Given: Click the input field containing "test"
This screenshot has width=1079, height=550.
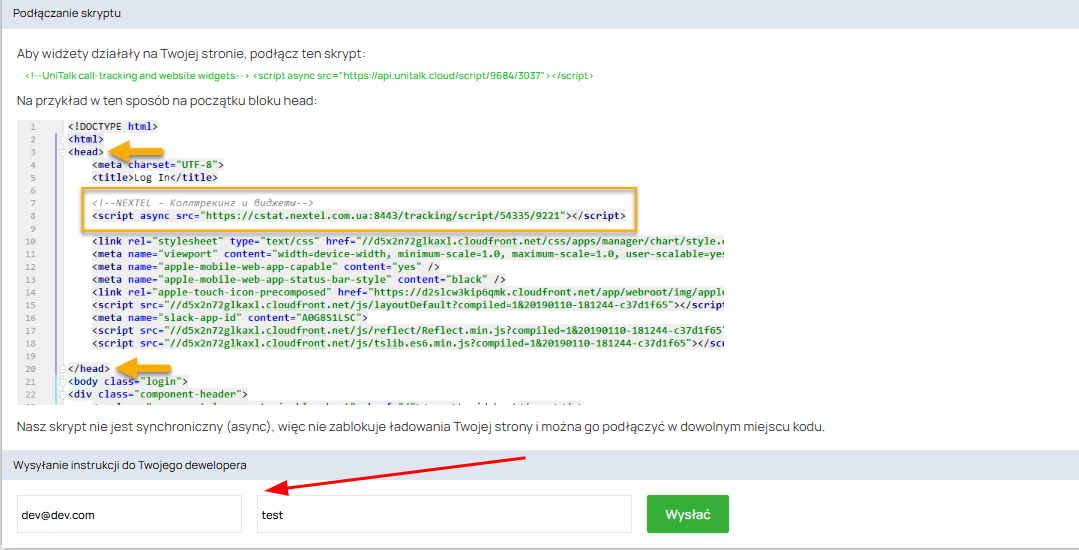Looking at the screenshot, I should coord(443,514).
